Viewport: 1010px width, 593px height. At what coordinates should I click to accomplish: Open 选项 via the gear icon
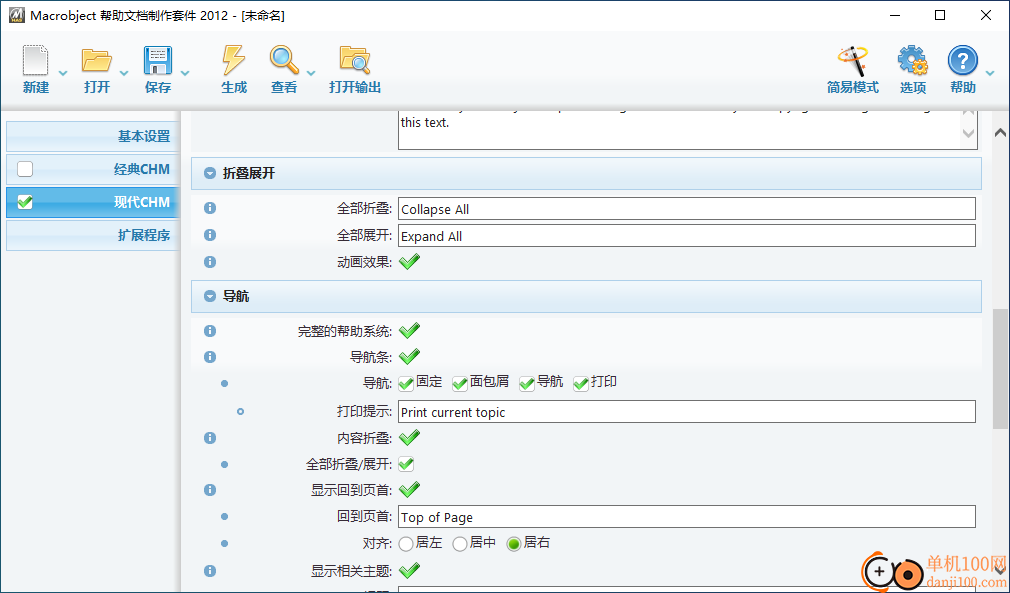913,61
